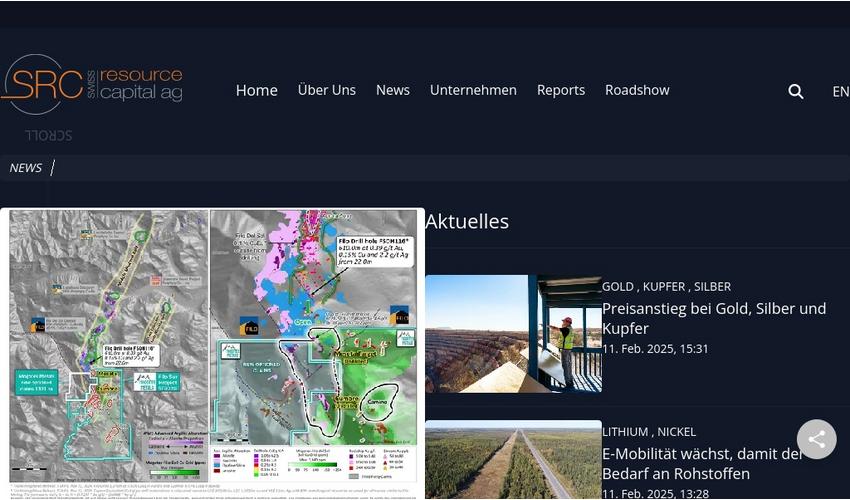The width and height of the screenshot is (850, 500).
Task: Click the round share button
Action: [x=816, y=439]
